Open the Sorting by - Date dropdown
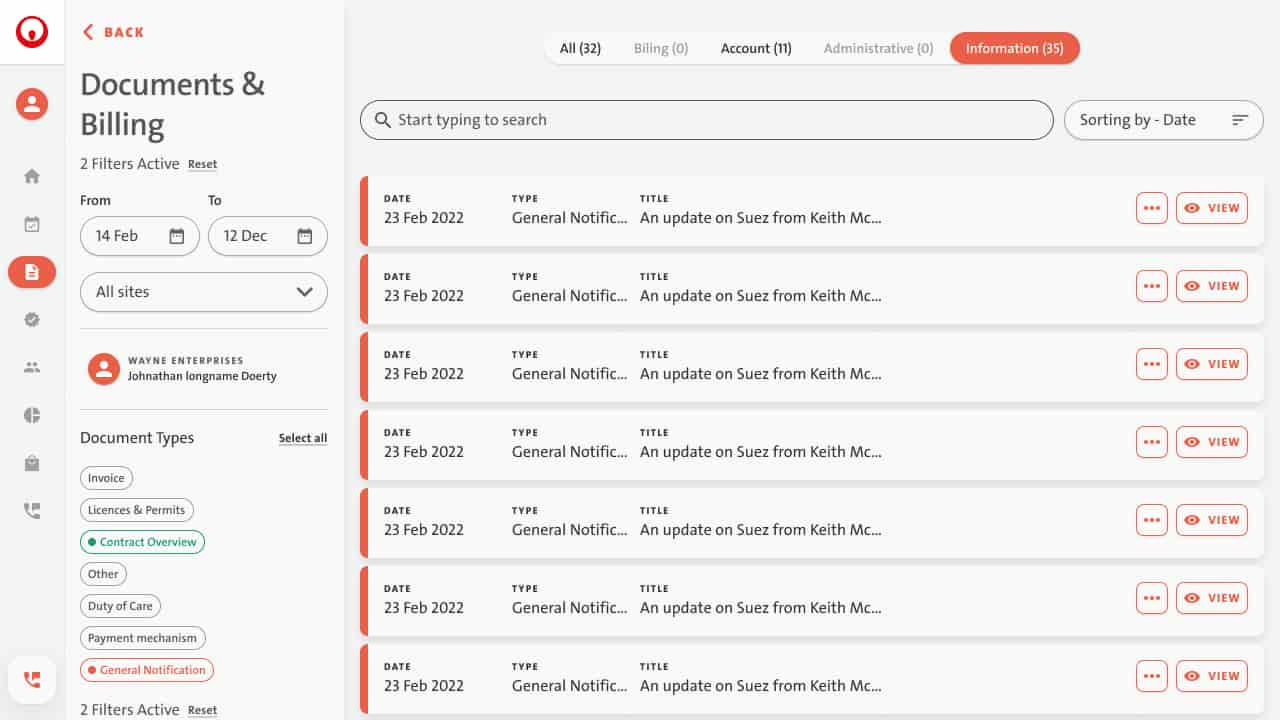The image size is (1280, 720). [1163, 120]
